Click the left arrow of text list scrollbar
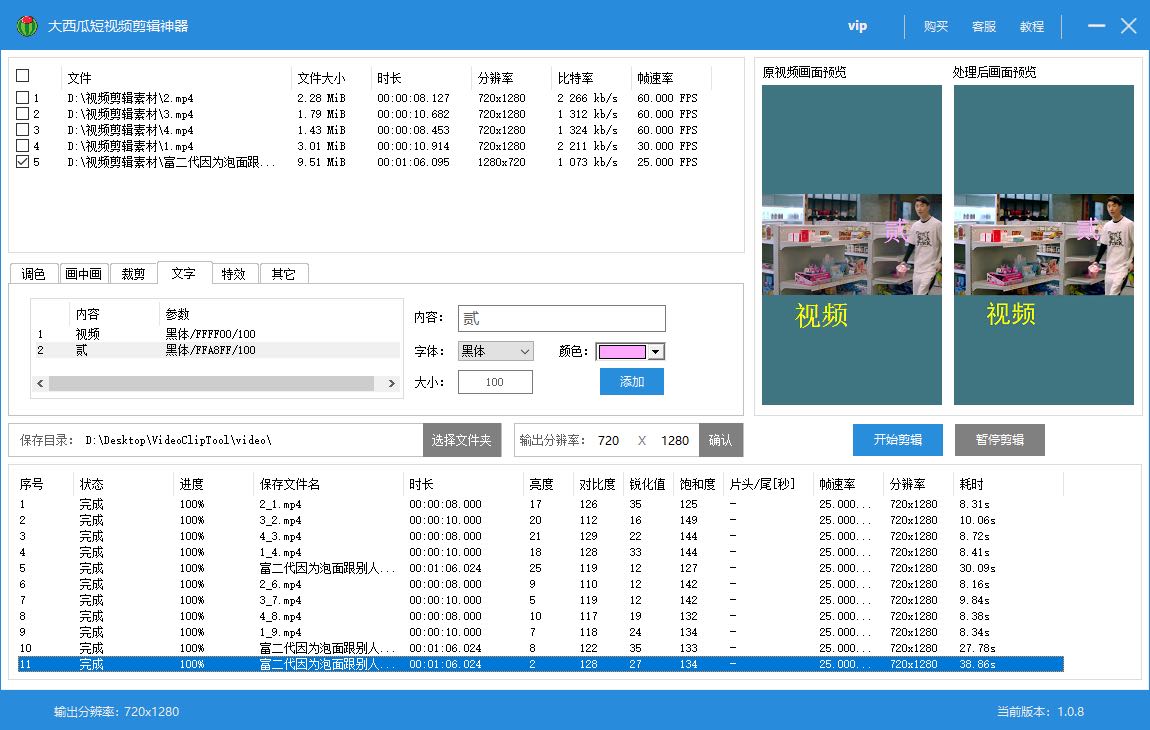 (40, 383)
